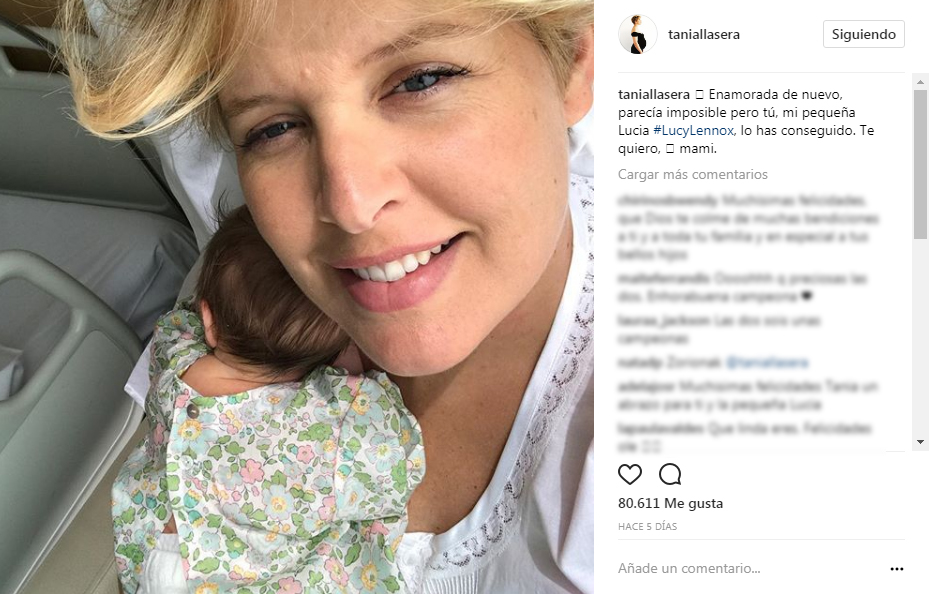The width and height of the screenshot is (929, 594).
Task: Open the first blurred commenter's username
Action: pos(668,200)
